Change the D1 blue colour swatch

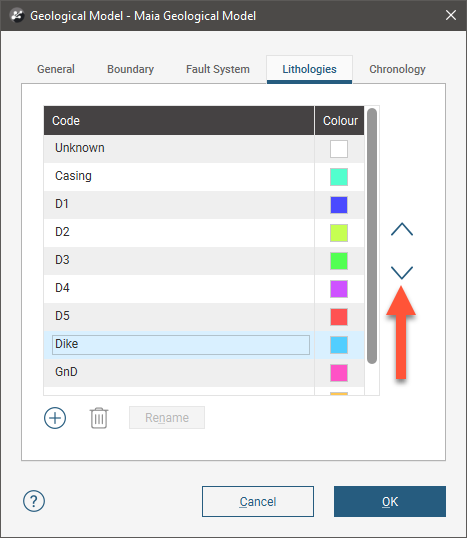pos(339,205)
